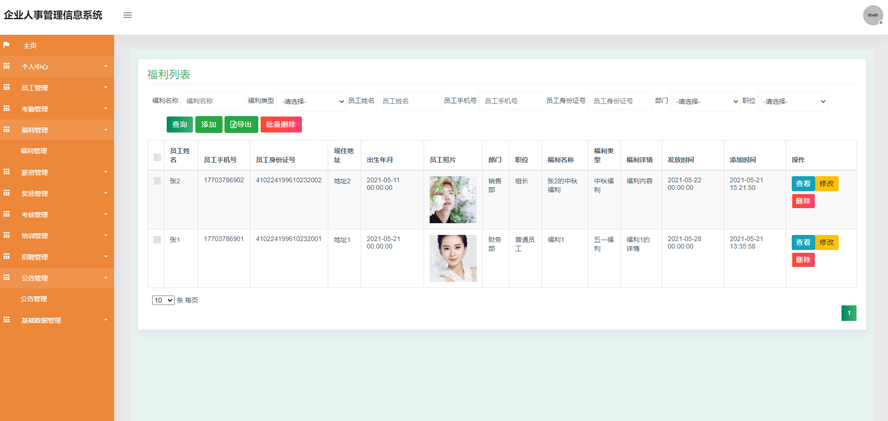Click the flag icon beside 主页
Screen dimensions: 888x421
(x=7, y=45)
